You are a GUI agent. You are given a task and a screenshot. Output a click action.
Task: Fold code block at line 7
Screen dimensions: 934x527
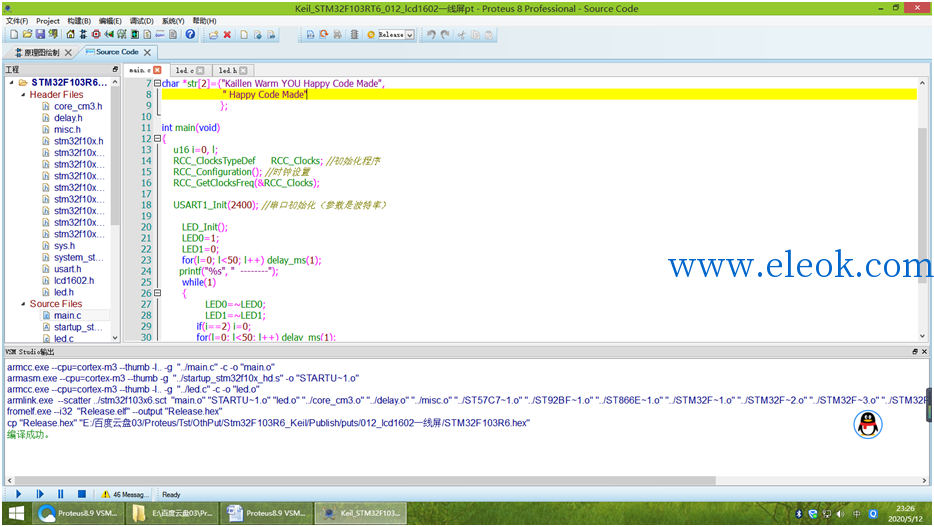(157, 83)
